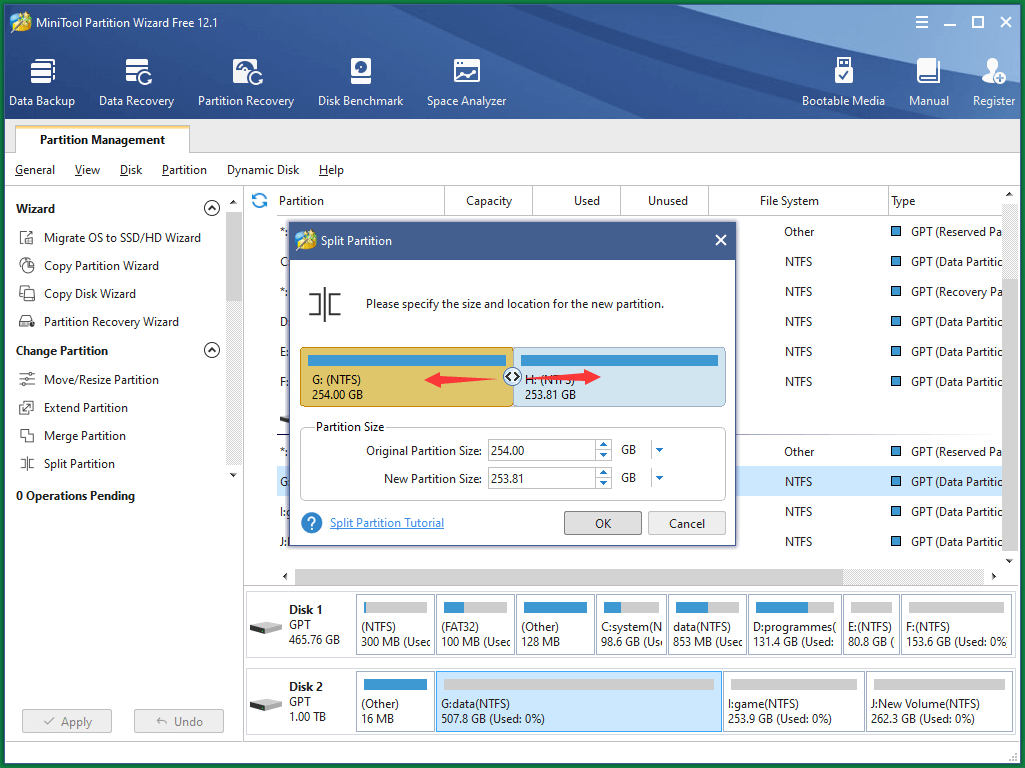
Task: Launch Data Recovery
Action: [x=137, y=82]
